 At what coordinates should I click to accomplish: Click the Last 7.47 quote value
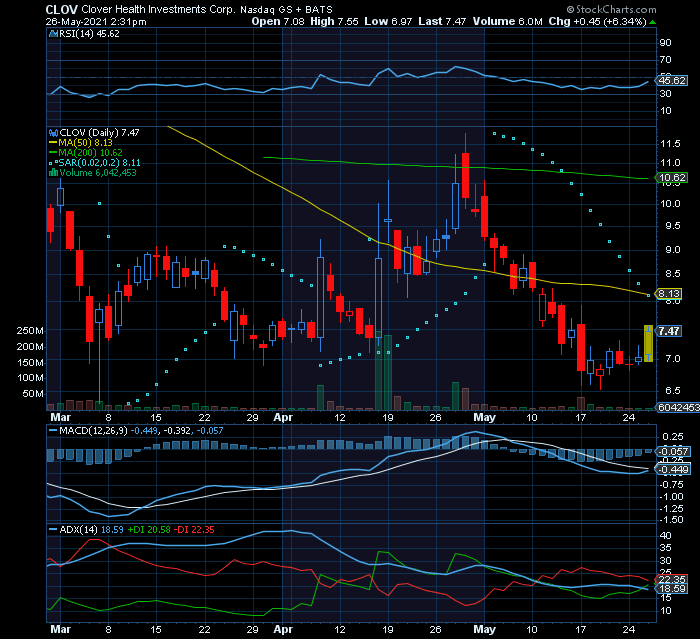[x=442, y=21]
